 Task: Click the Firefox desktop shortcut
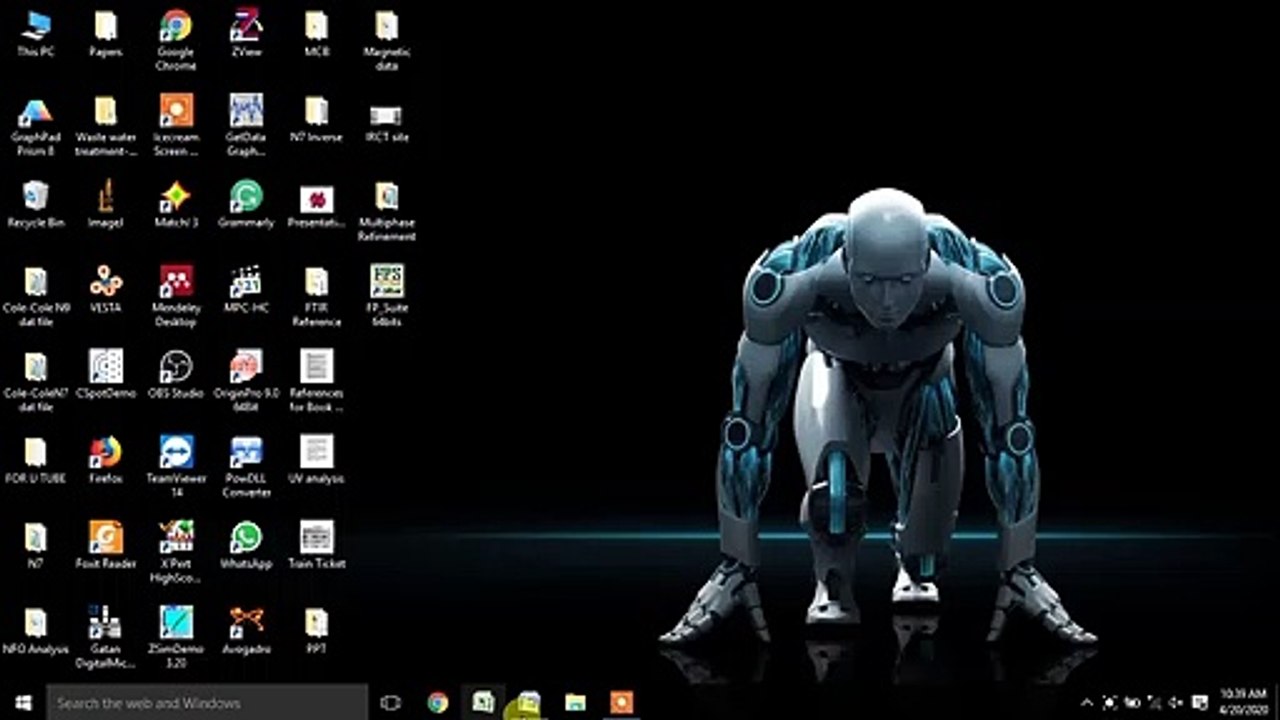point(106,460)
